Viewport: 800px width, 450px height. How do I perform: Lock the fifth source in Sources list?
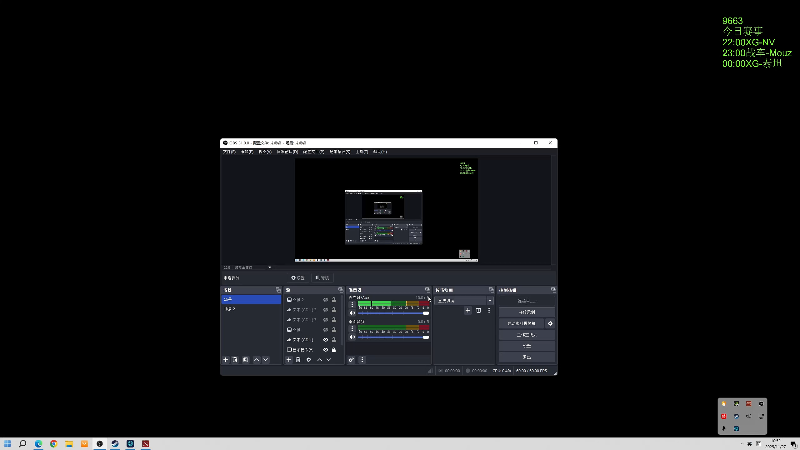(x=334, y=340)
